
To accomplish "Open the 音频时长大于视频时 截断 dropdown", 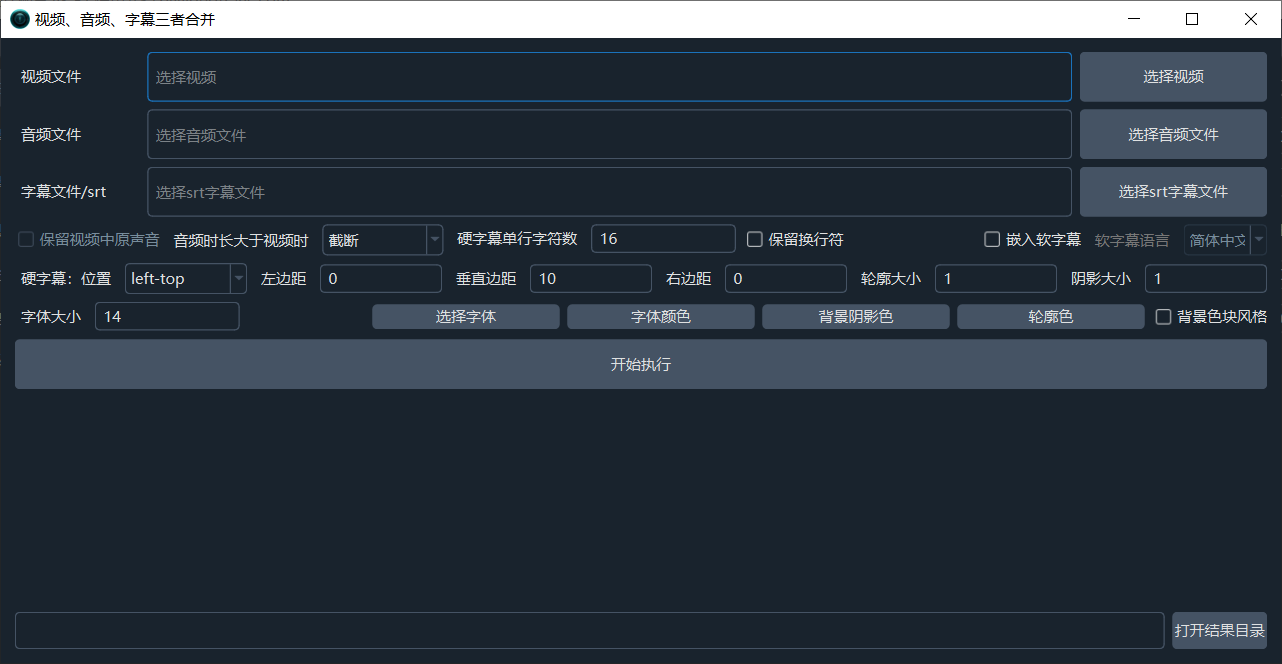I will click(434, 240).
